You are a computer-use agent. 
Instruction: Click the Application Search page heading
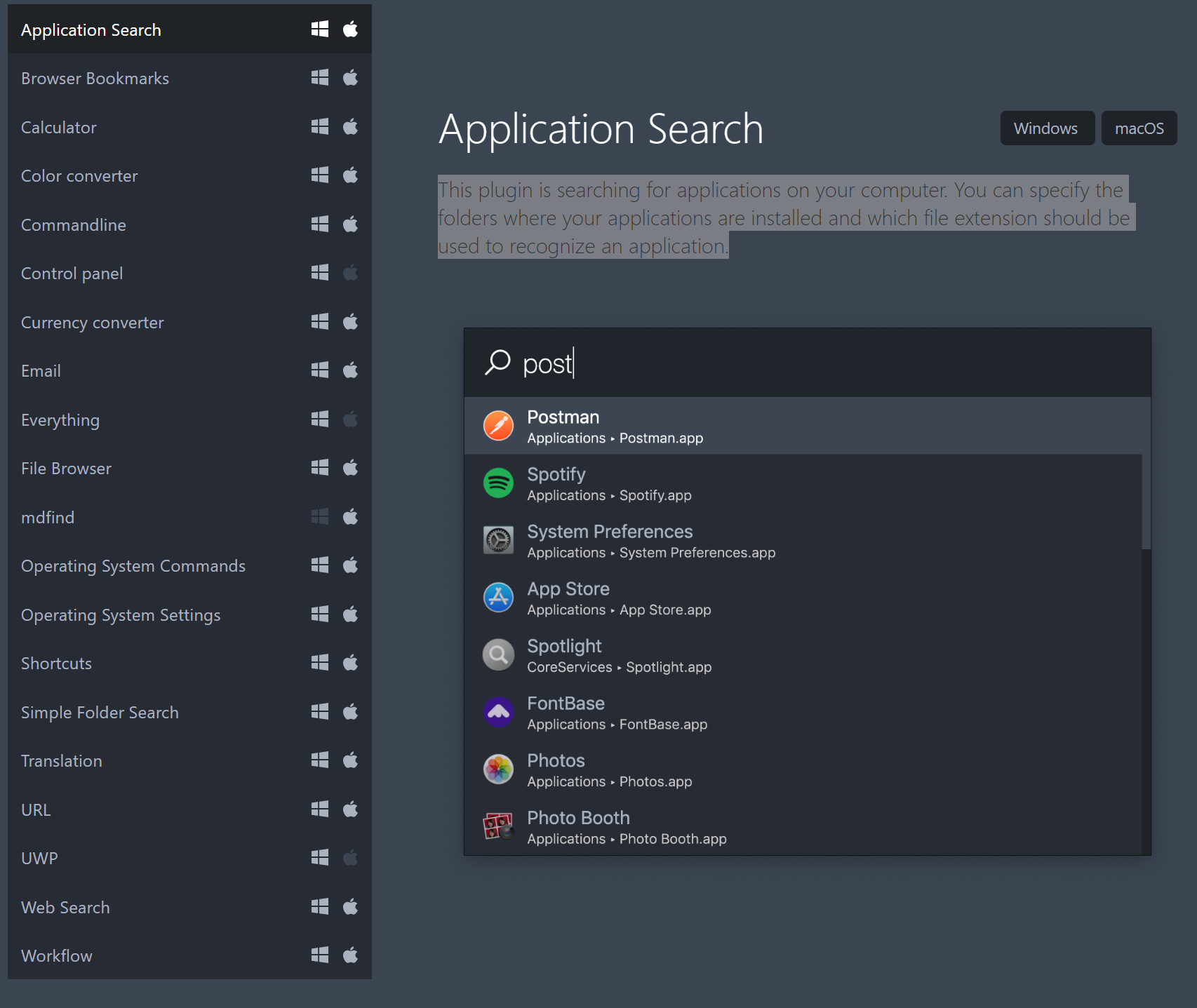coord(601,129)
